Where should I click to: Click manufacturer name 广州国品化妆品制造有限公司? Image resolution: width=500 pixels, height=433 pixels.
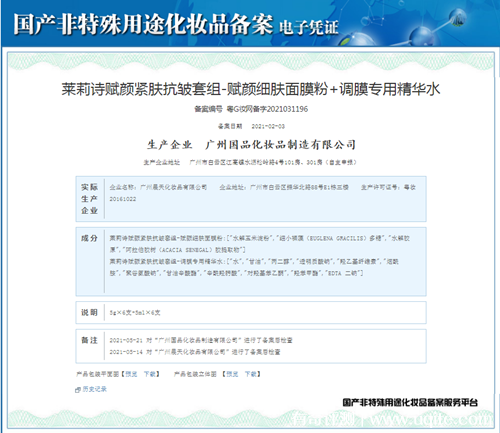click(280, 145)
